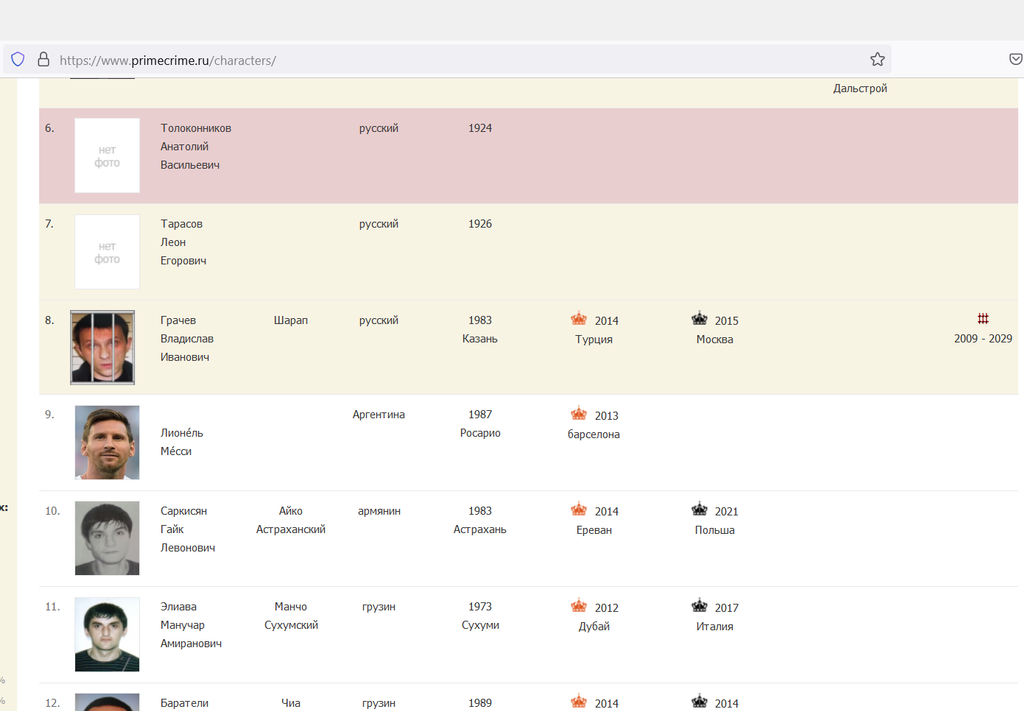Click the orange crown icon beside 2012
The image size is (1024, 711).
[x=579, y=606]
